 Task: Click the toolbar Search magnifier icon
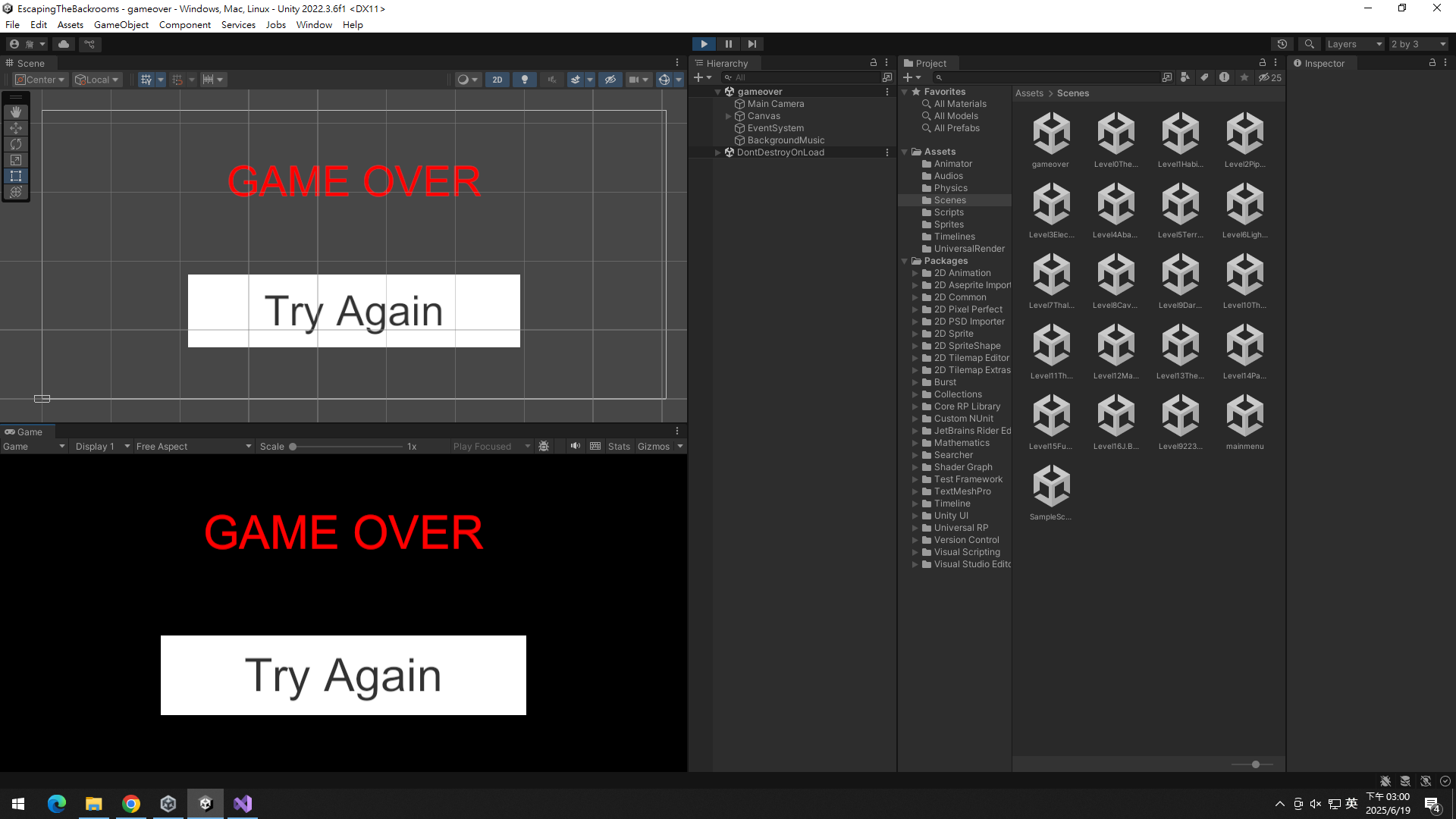[1310, 44]
